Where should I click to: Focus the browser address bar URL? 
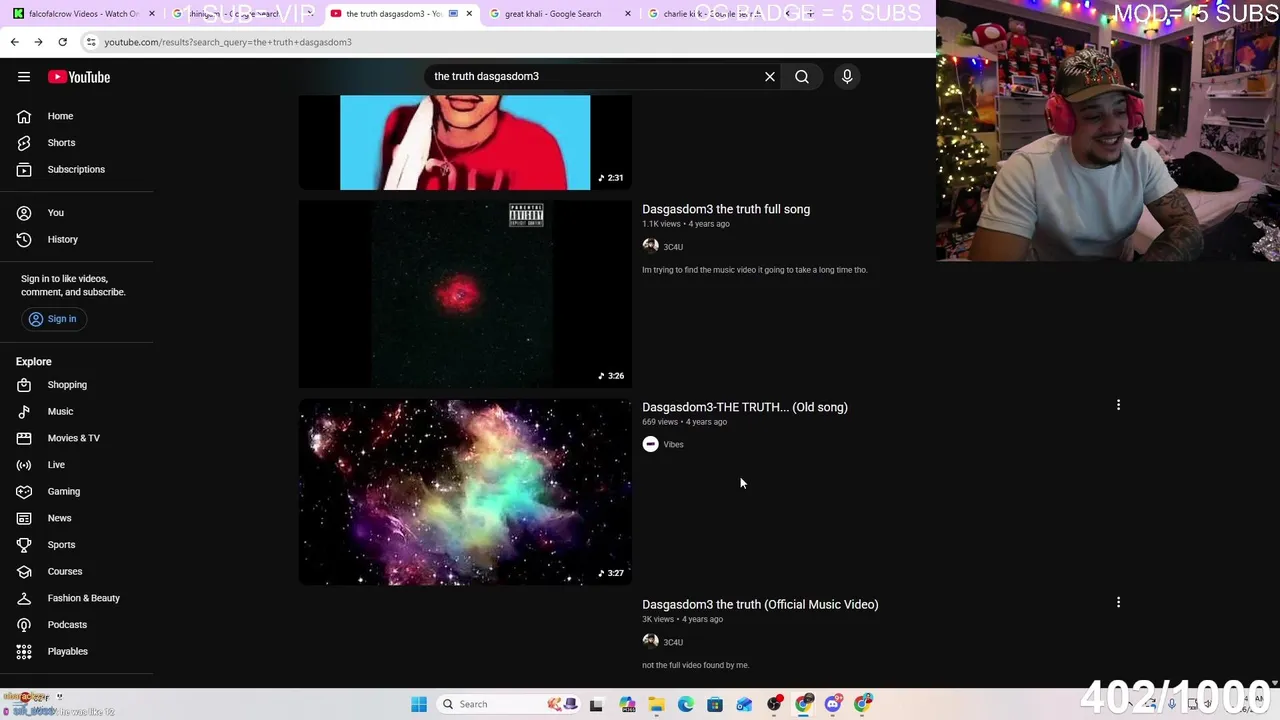[228, 42]
